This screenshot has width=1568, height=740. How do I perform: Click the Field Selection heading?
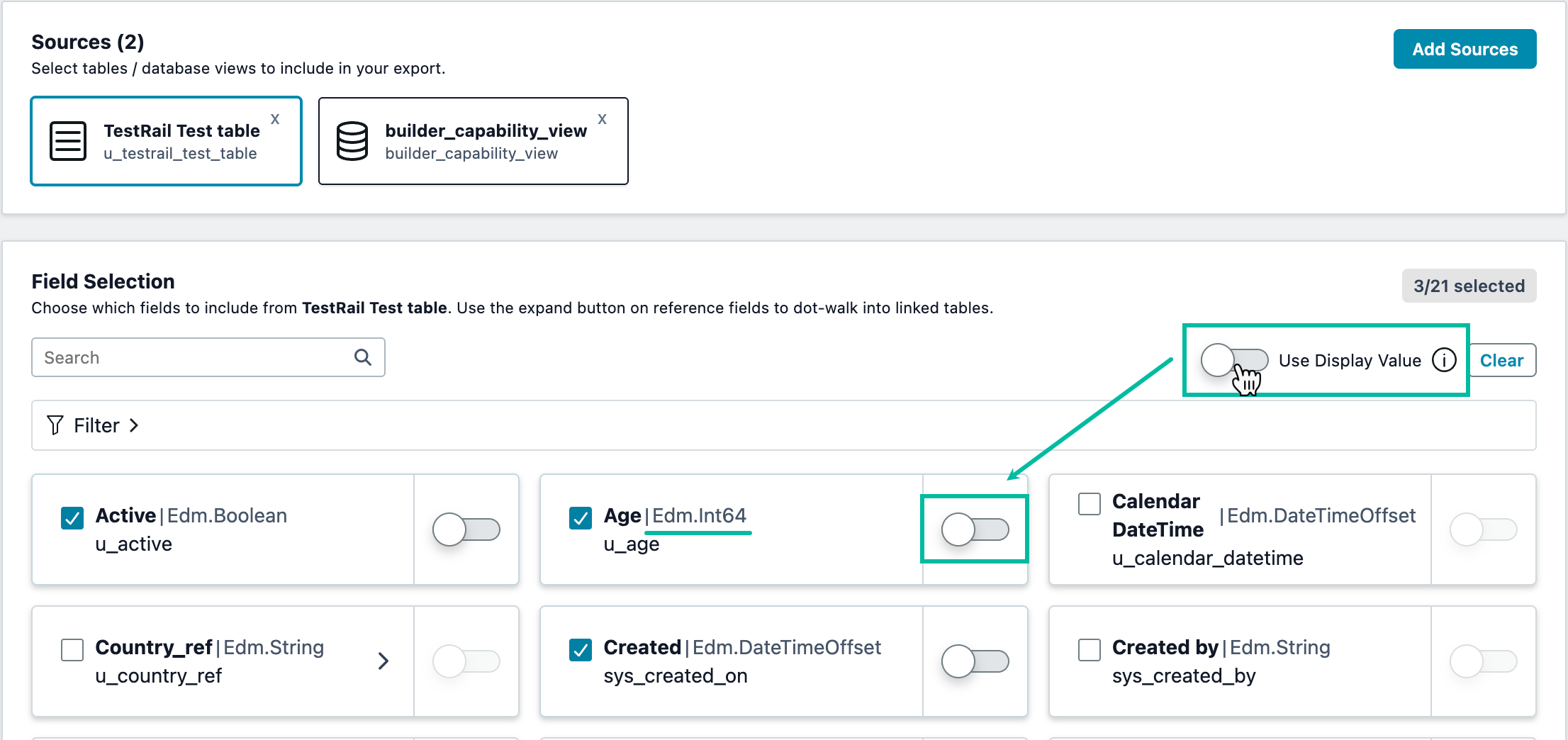pyautogui.click(x=103, y=281)
